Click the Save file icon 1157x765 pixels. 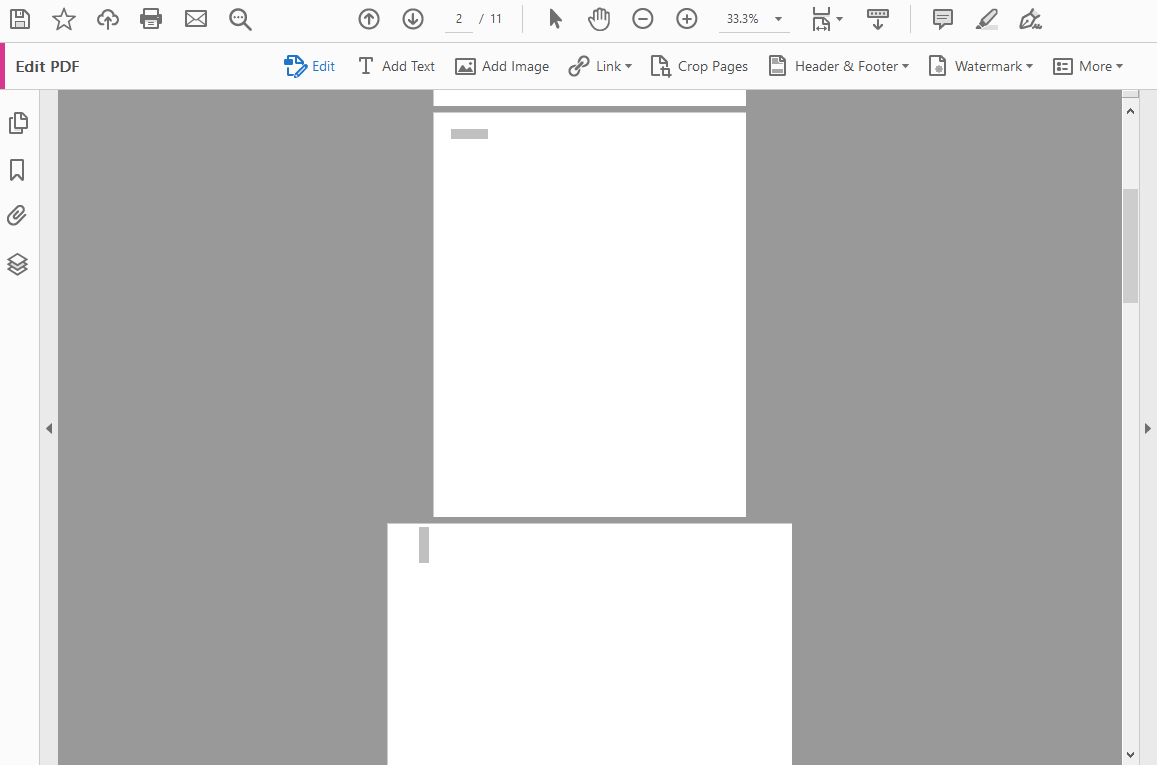coord(19,18)
